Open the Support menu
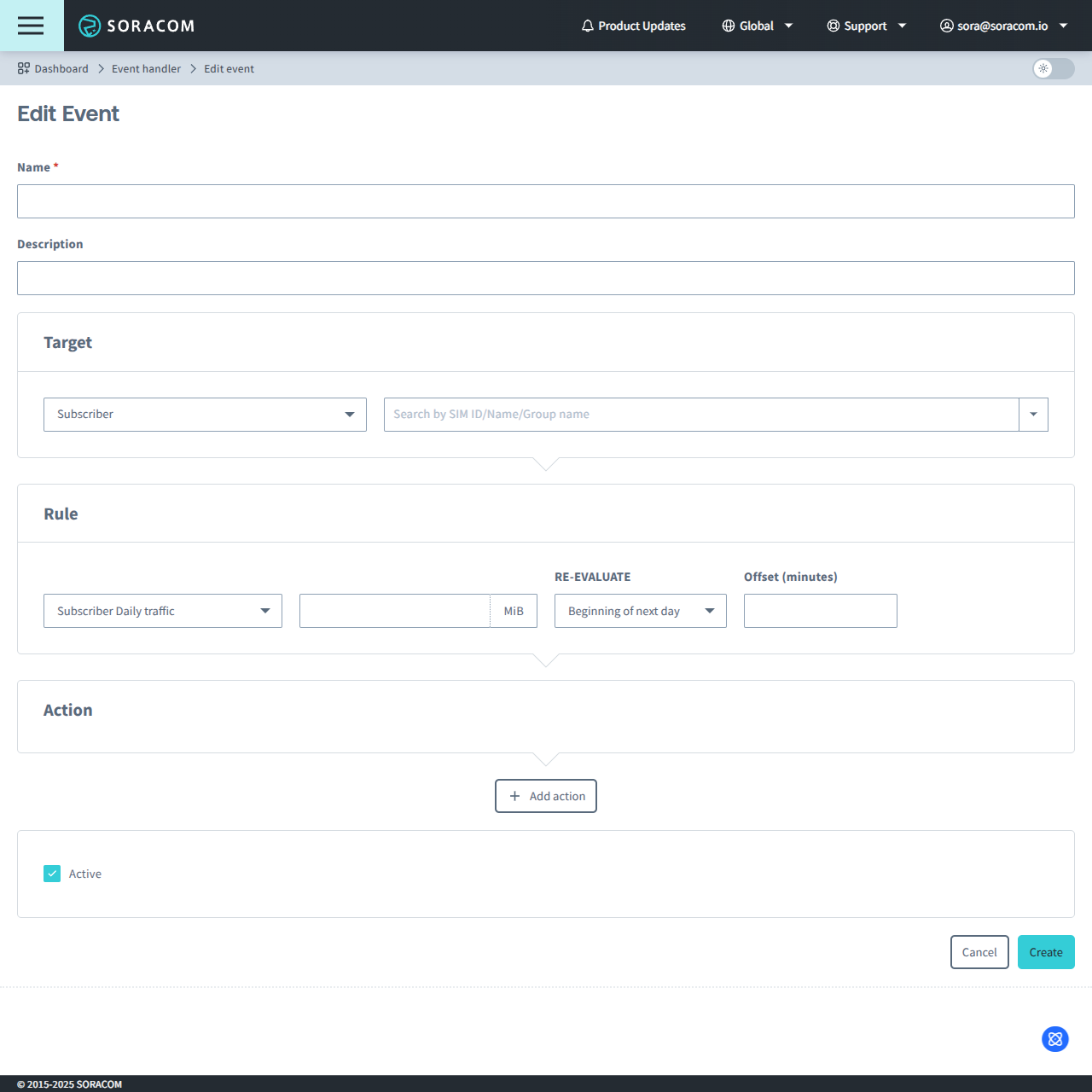Screen dimensions: 1092x1092 (866, 26)
